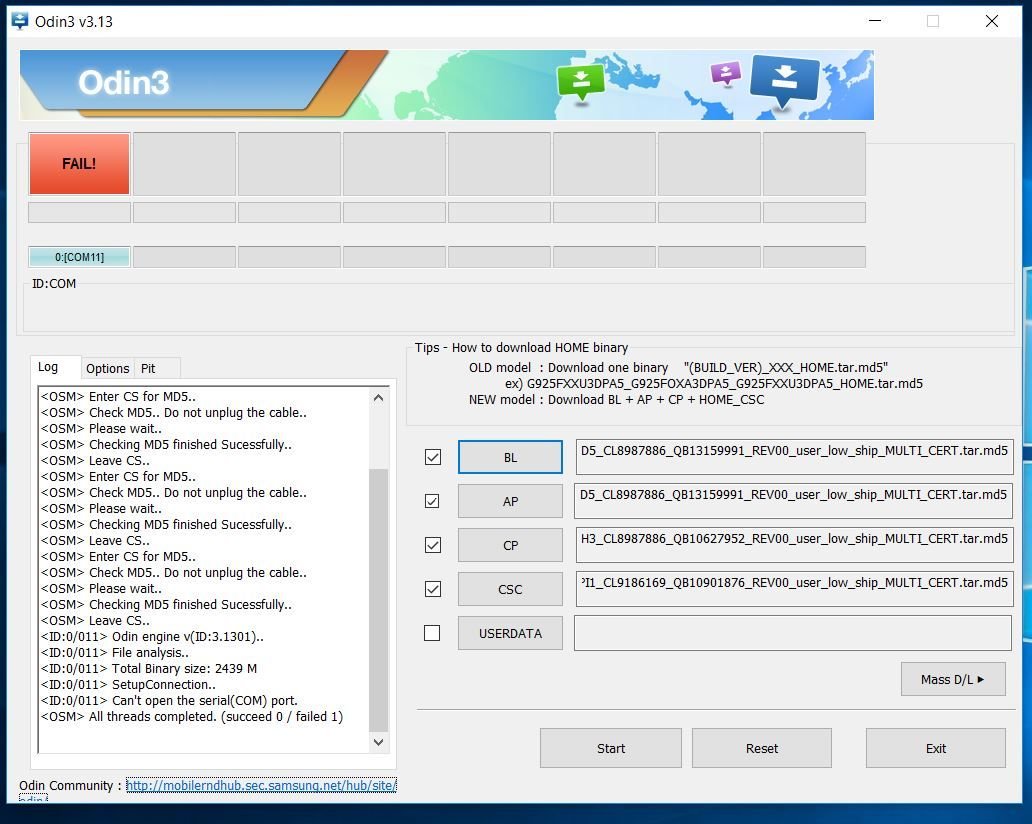Click the Odin3 app icon in title bar

(x=20, y=21)
